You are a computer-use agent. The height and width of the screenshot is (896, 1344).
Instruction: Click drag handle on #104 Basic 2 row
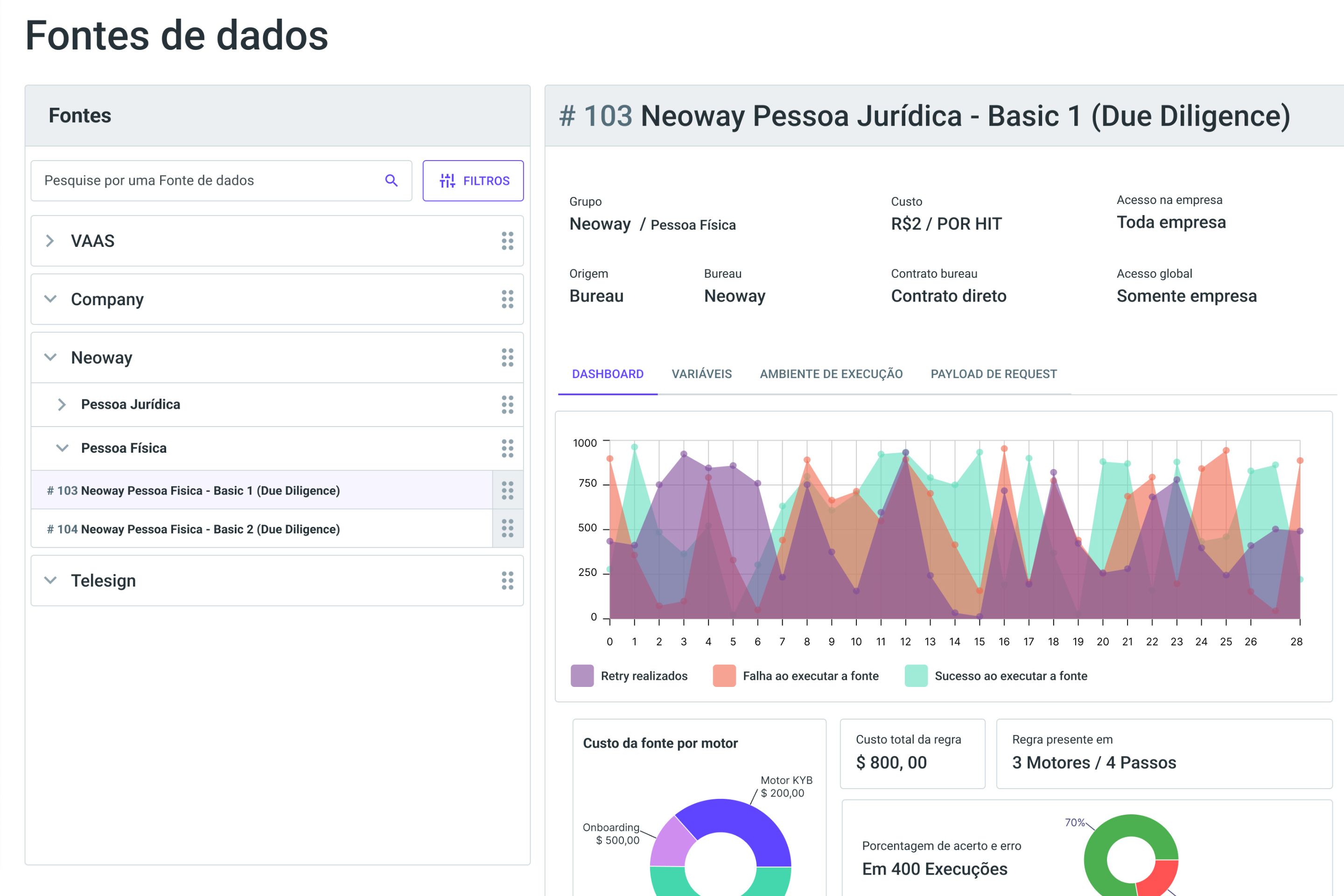coord(507,529)
